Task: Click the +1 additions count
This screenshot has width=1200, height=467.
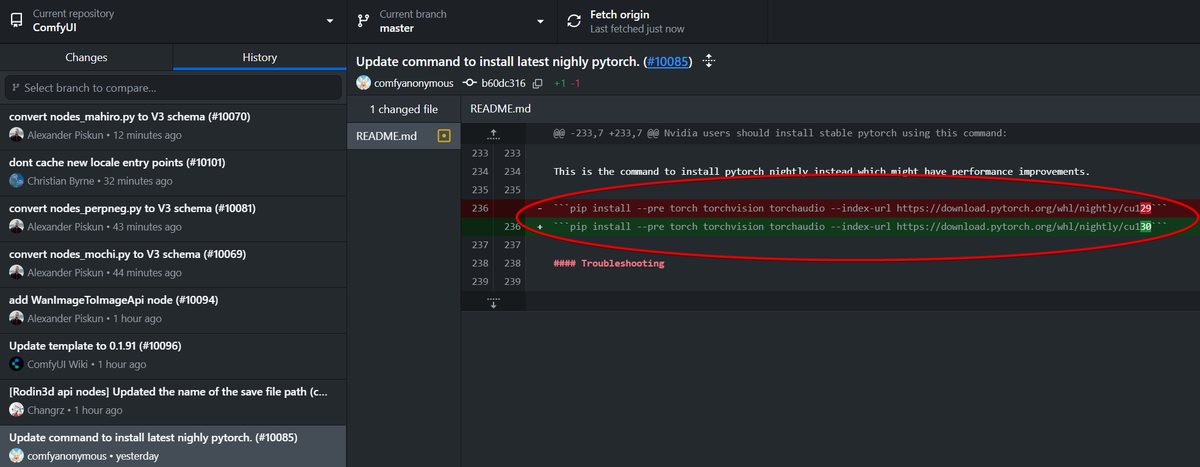Action: [x=560, y=83]
